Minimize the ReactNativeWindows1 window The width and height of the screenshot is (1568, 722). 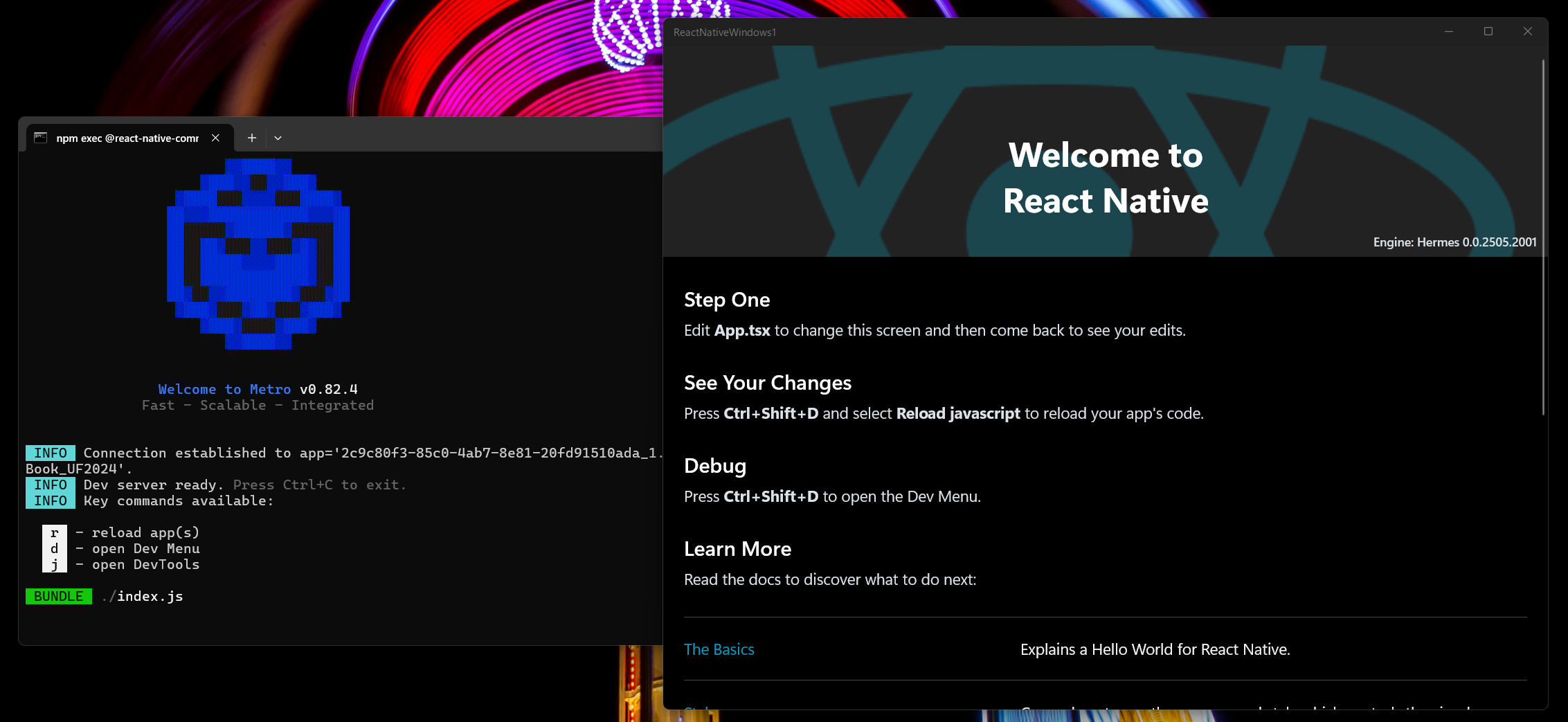[1449, 32]
